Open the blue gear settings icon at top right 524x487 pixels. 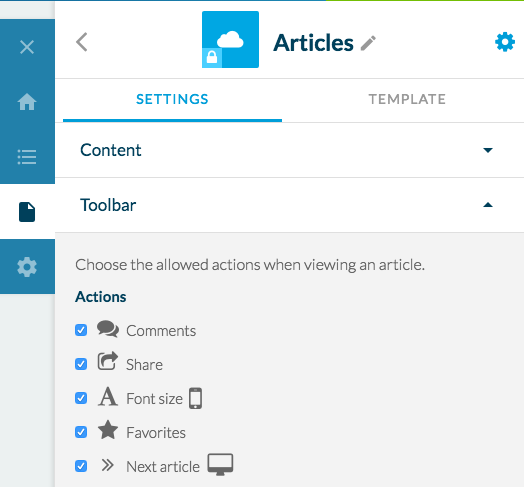coord(505,42)
